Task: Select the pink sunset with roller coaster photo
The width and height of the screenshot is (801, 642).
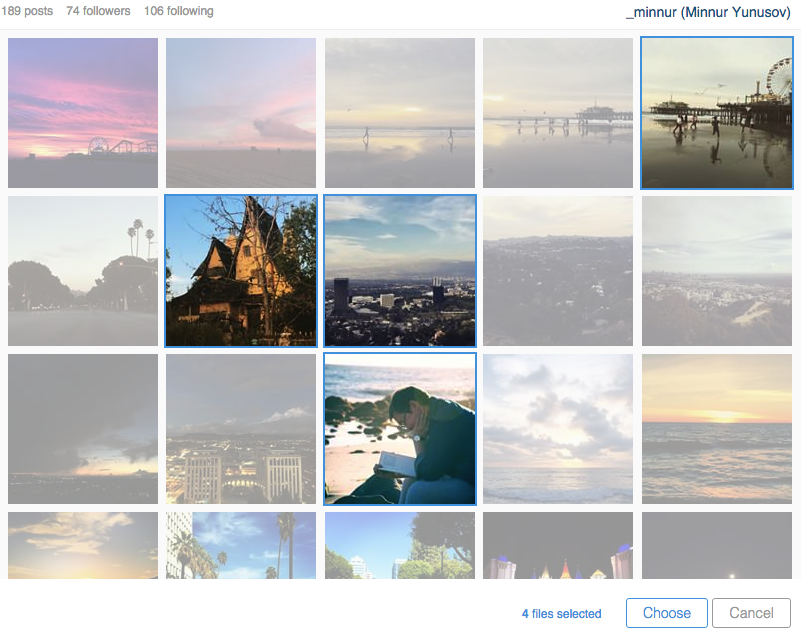Action: point(83,113)
